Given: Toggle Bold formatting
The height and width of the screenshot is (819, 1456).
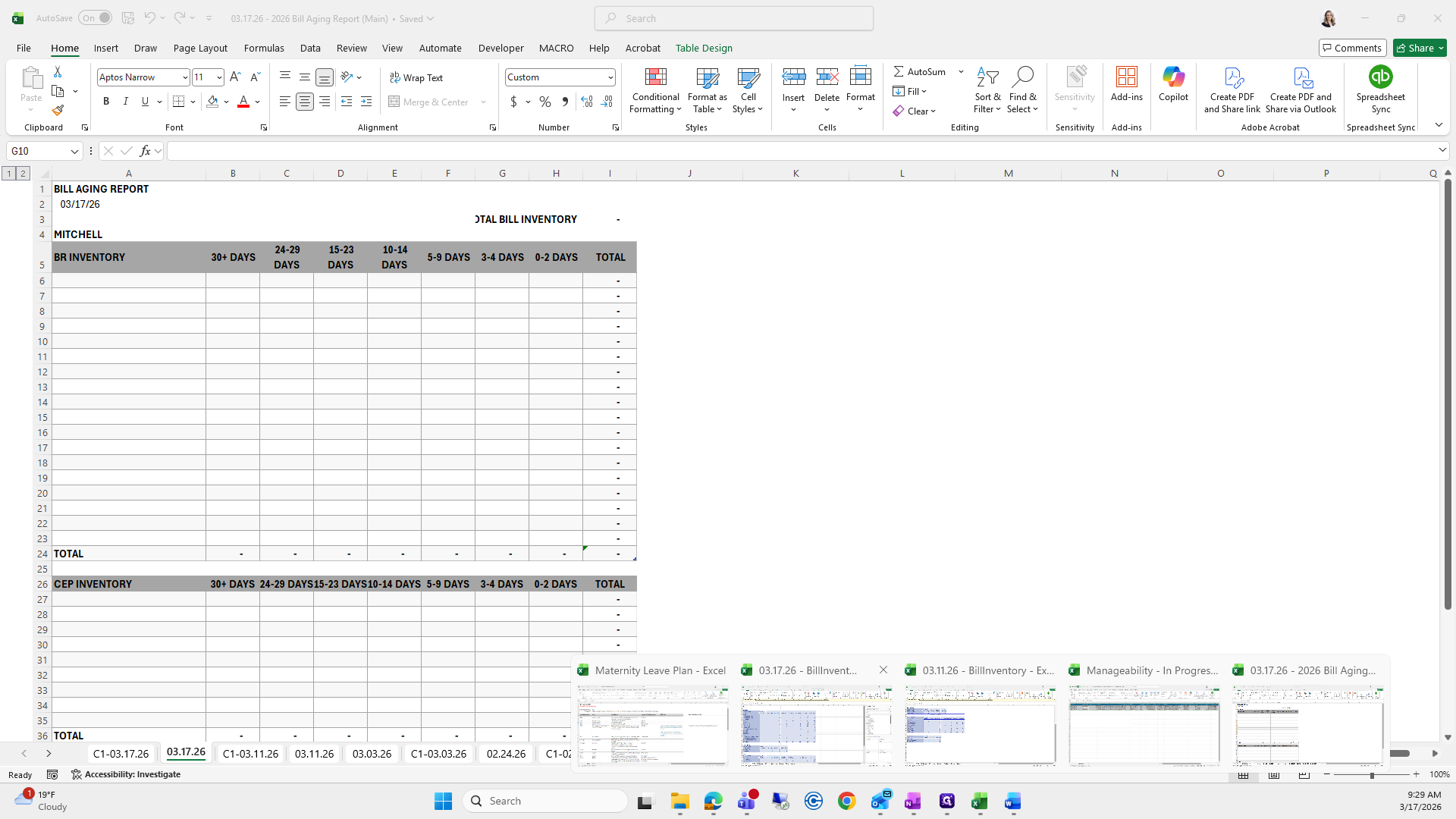Looking at the screenshot, I should click(x=106, y=102).
